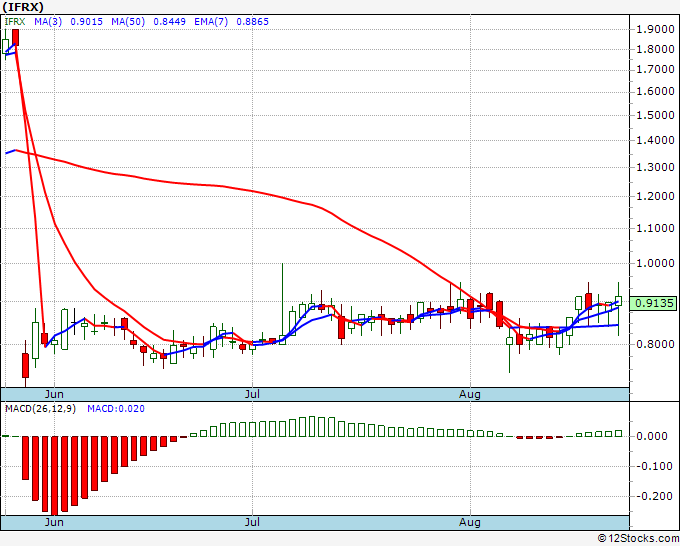Screen dimensions: 680x546
Task: Click the 1.0000 price axis label
Action: 655,263
